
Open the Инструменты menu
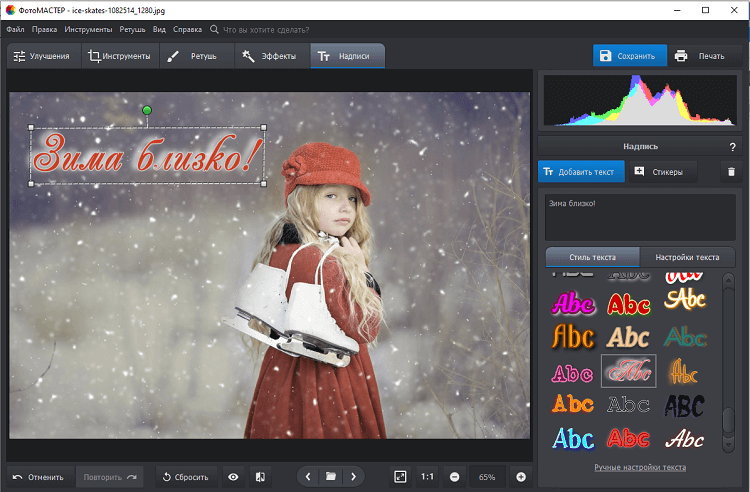[89, 30]
